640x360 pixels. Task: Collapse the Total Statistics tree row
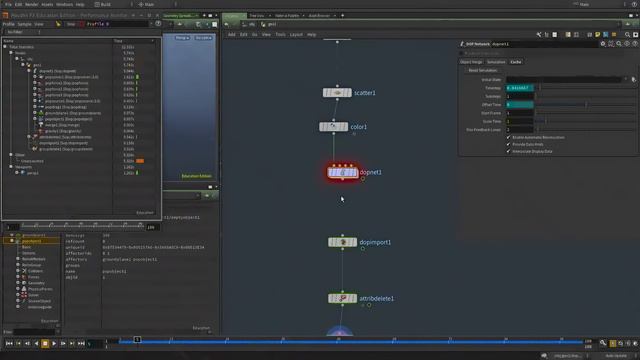[5, 47]
